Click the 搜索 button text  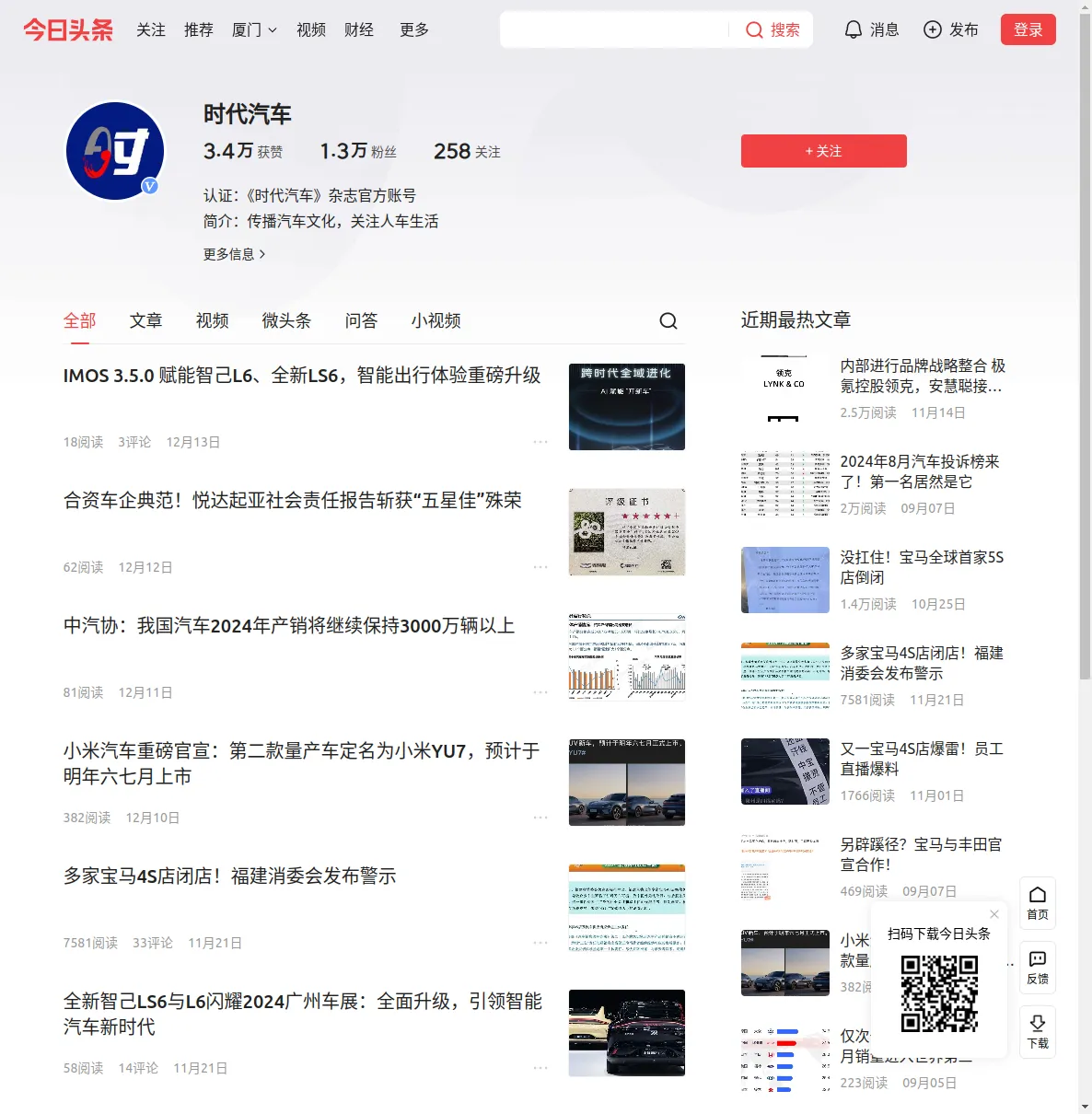[785, 29]
